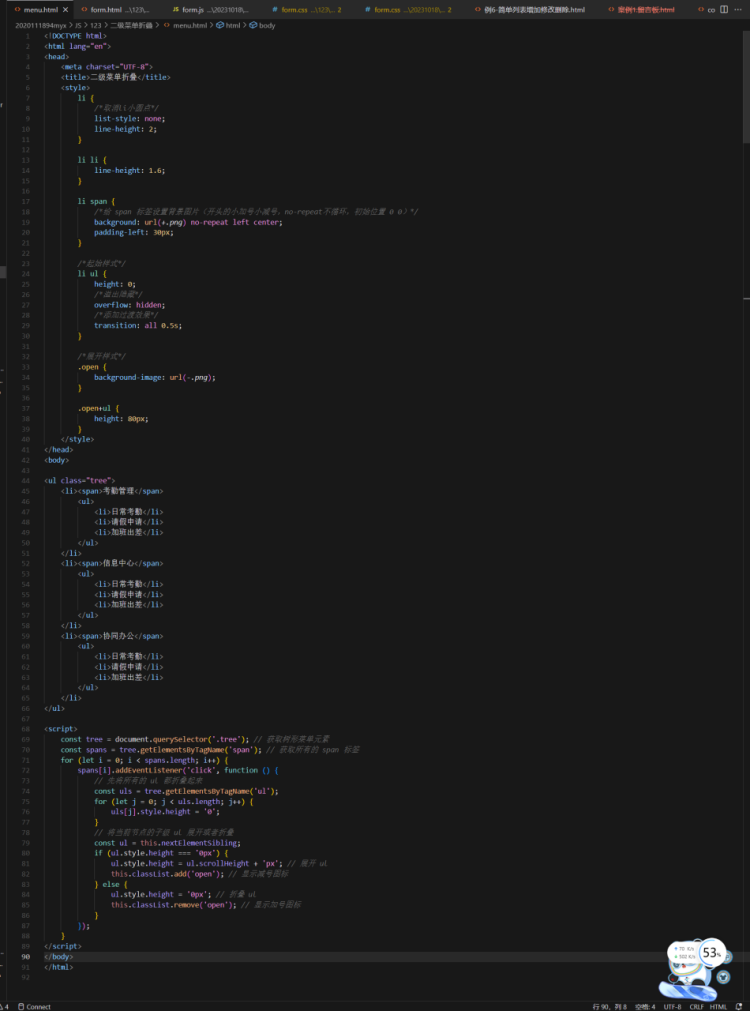The height and width of the screenshot is (1011, 750).
Task: Change language mode HTML
Action: tap(718, 1006)
